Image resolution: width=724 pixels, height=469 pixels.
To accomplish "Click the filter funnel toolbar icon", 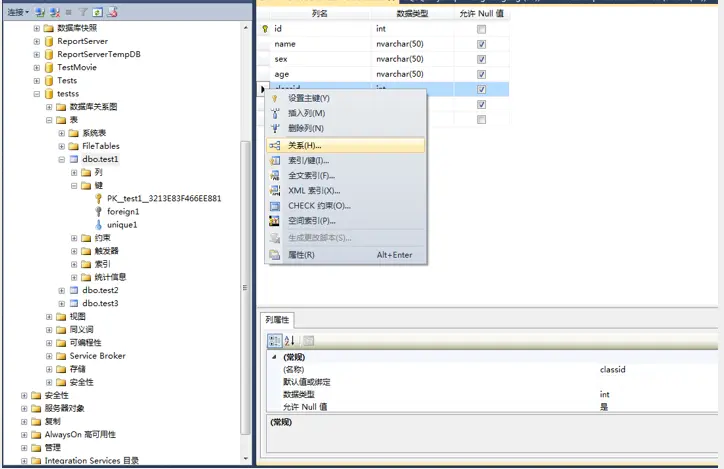I will tap(83, 12).
